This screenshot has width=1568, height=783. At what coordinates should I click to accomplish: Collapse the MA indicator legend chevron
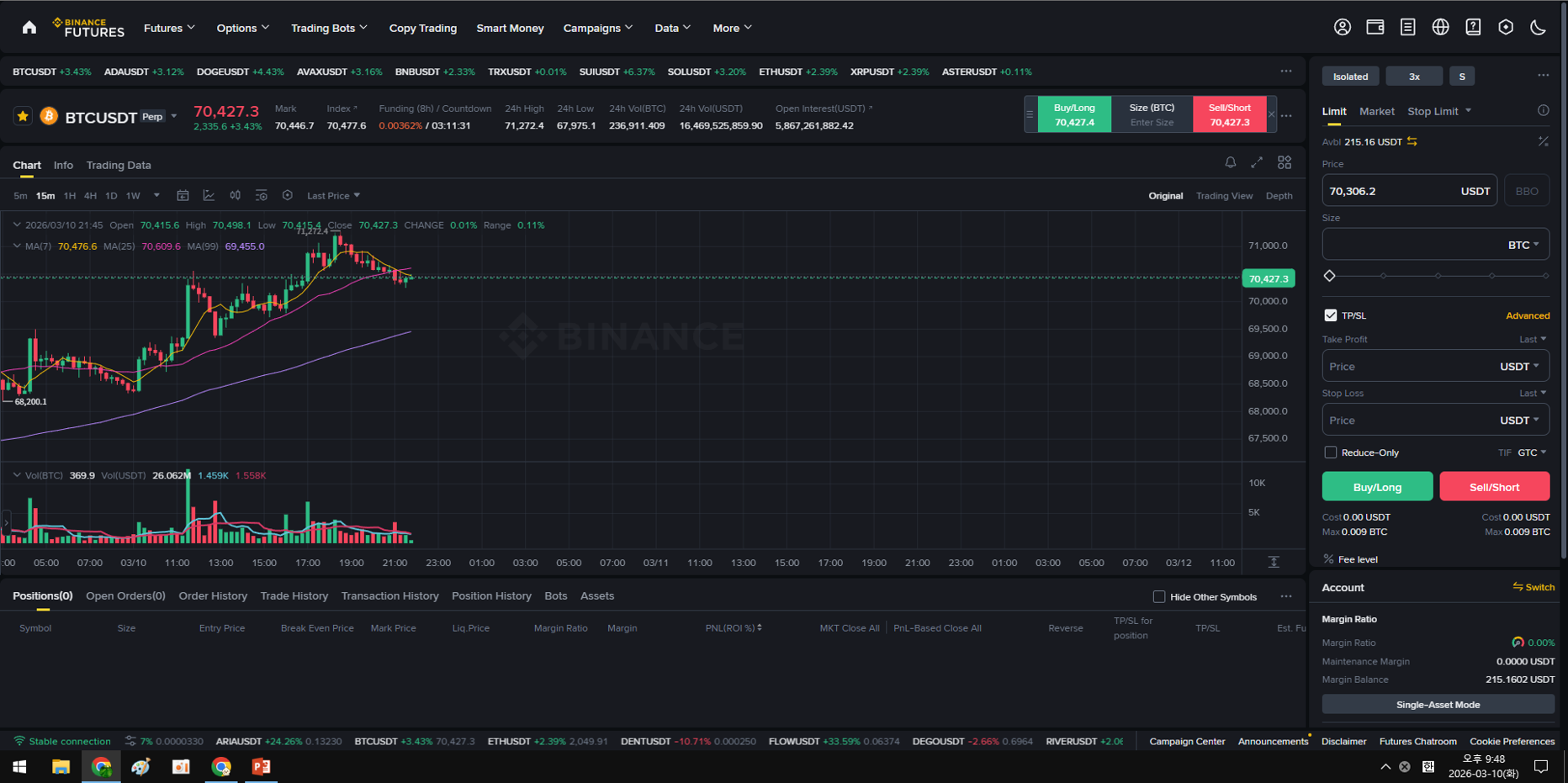coord(17,246)
